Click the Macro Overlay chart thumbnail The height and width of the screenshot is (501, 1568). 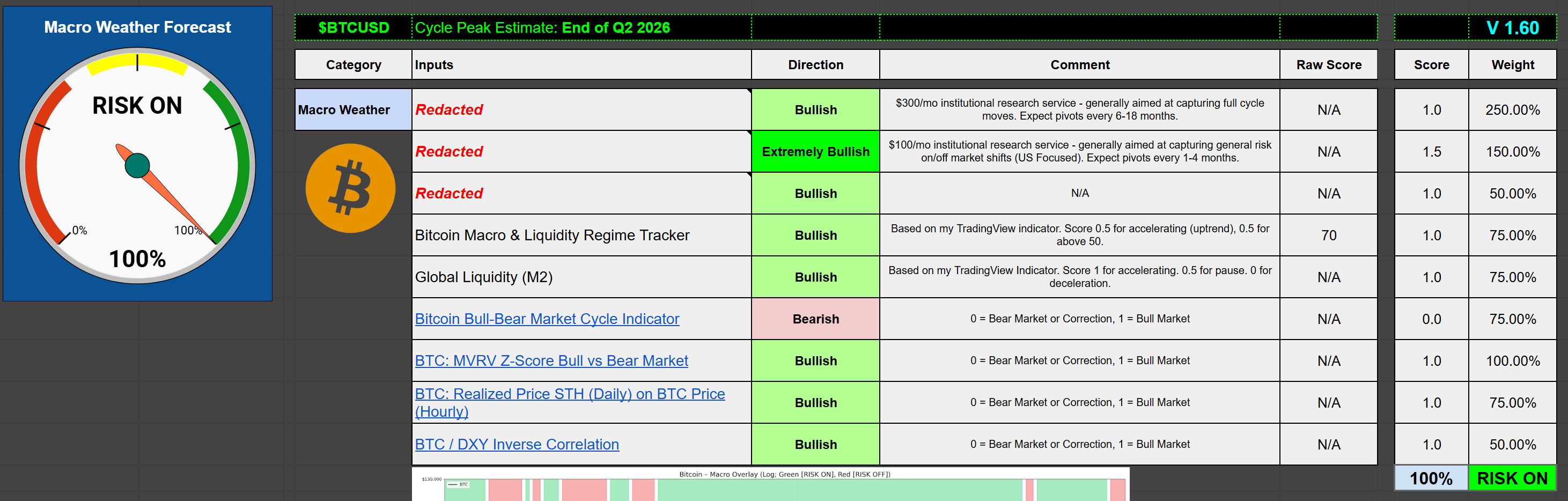[770, 485]
